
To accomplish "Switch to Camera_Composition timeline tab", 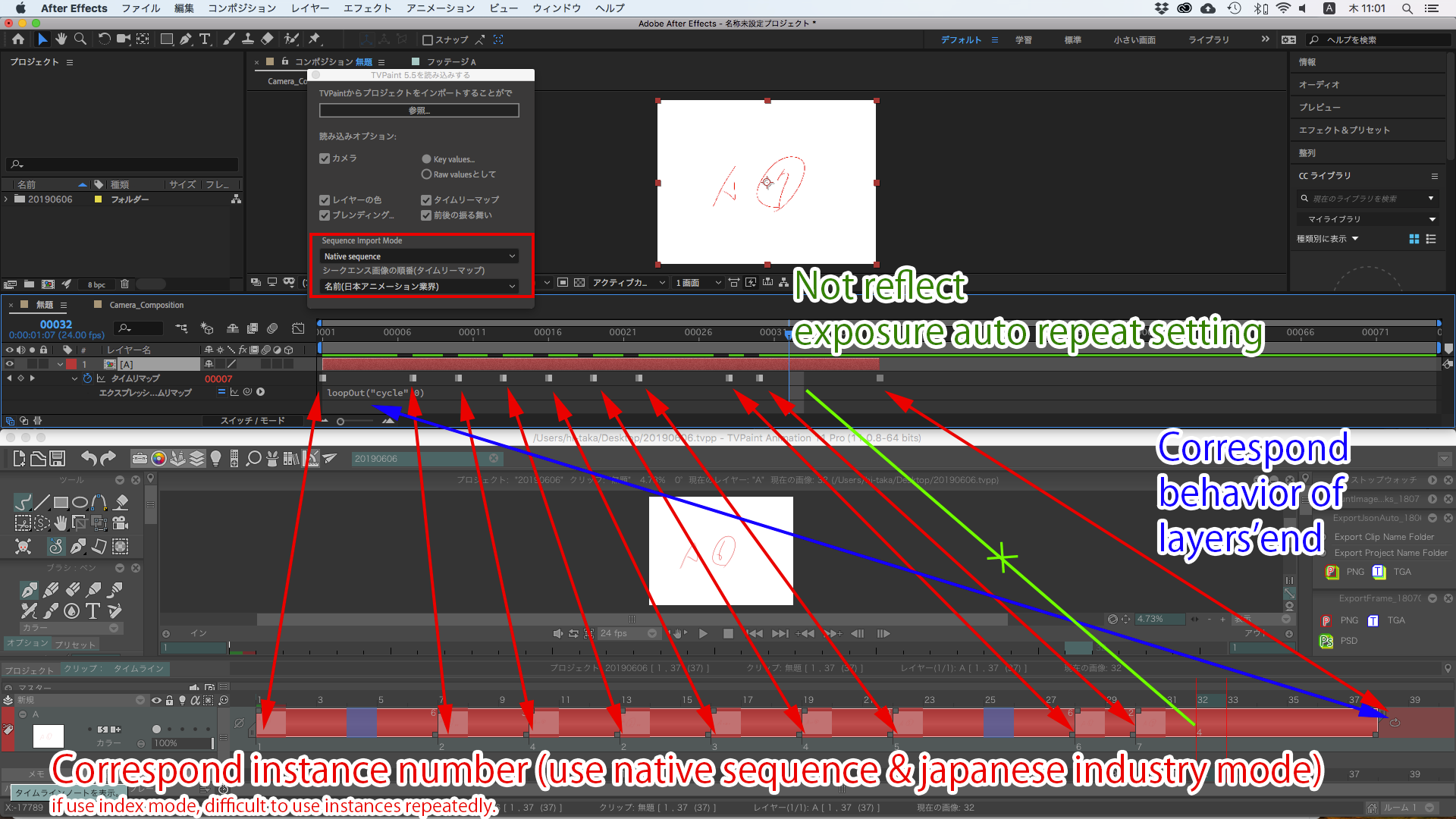I will tap(146, 305).
